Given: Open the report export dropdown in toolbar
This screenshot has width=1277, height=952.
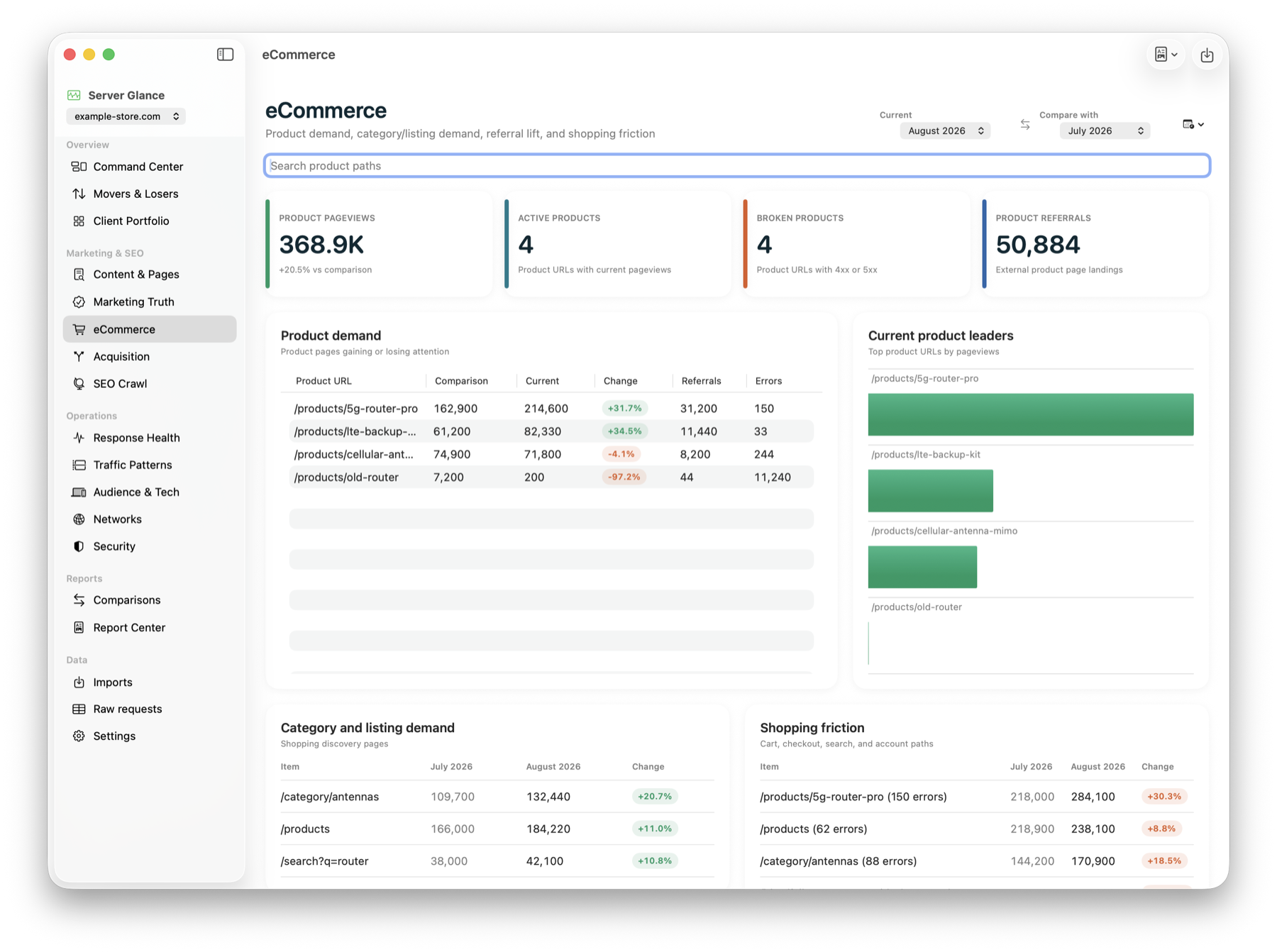Looking at the screenshot, I should click(x=1166, y=55).
